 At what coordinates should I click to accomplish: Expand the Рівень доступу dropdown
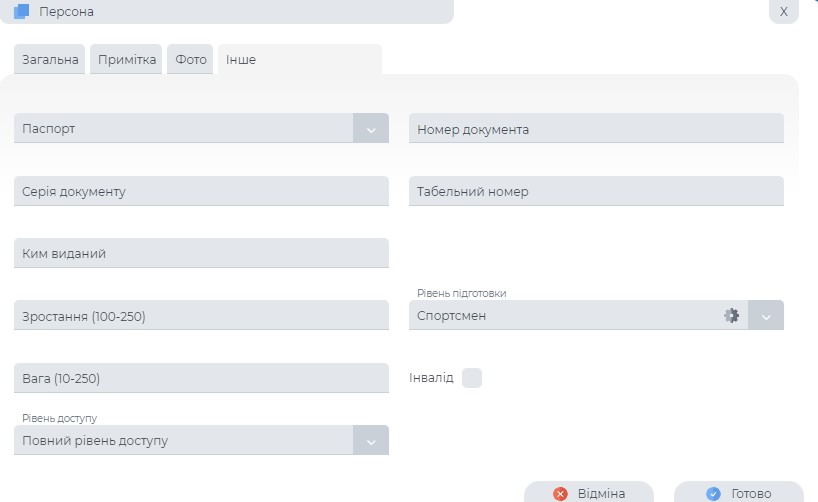[x=370, y=441]
